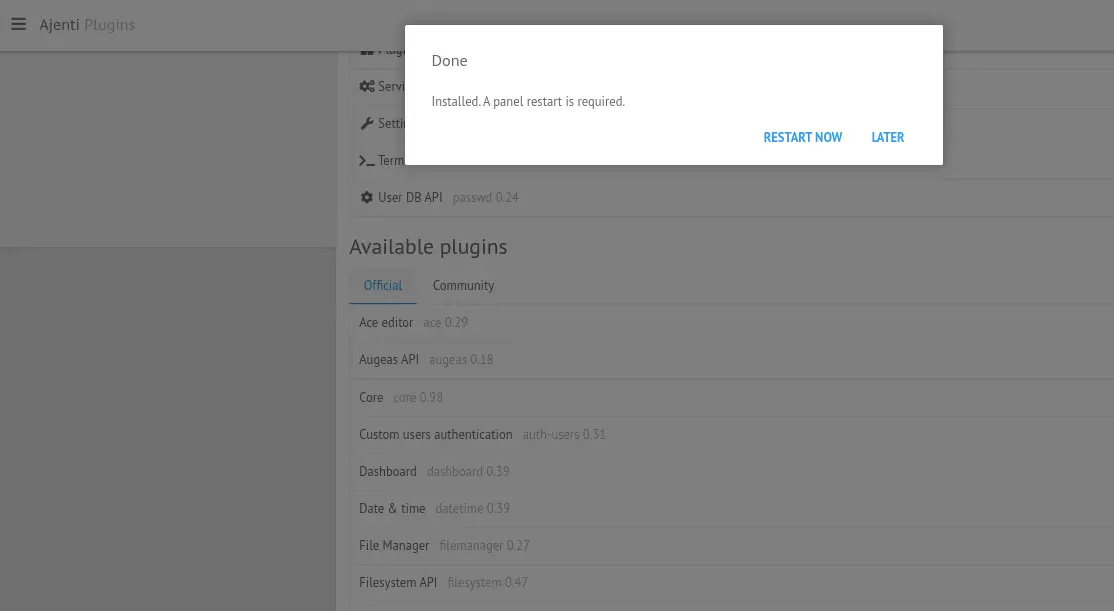Open the Community plugins tab
The height and width of the screenshot is (611, 1114).
(x=463, y=286)
